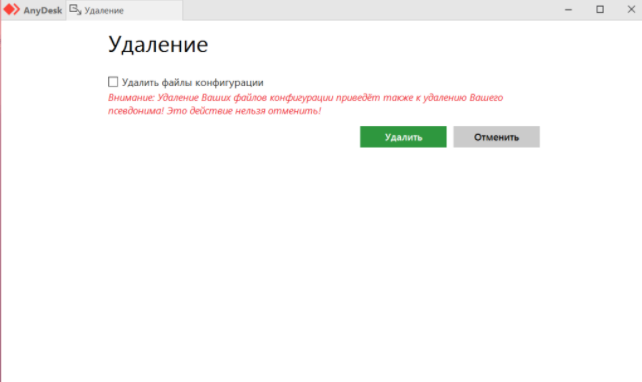
Task: Minimize the AnyDesk window
Action: [568, 9]
